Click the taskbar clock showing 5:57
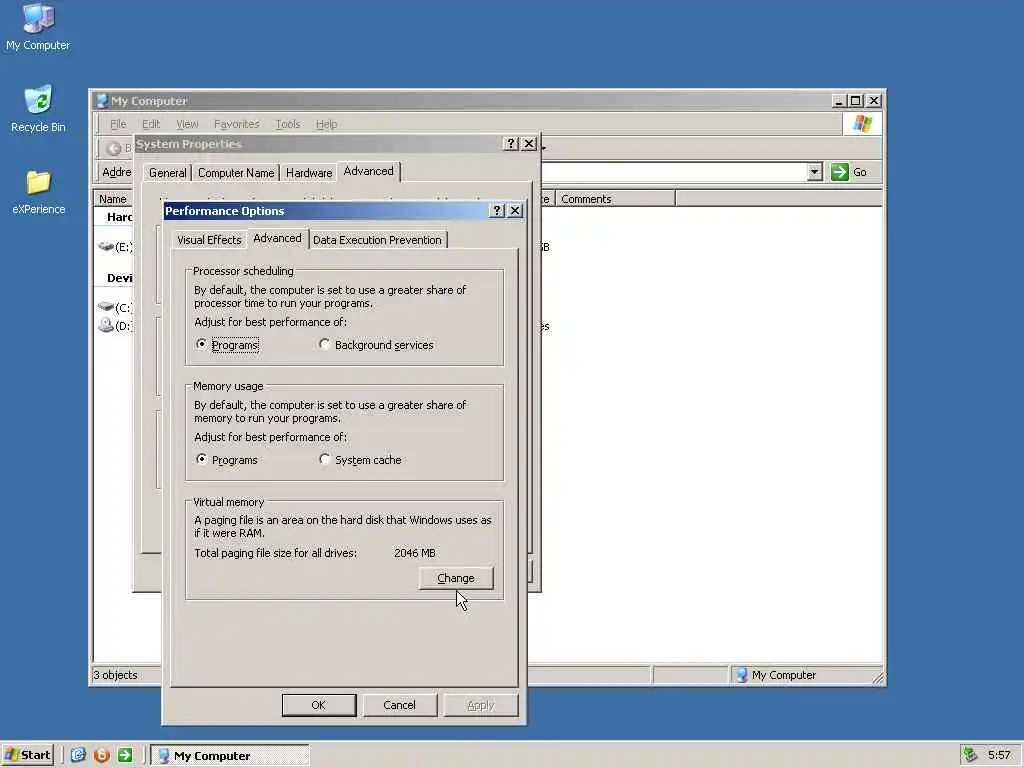 pyautogui.click(x=999, y=755)
